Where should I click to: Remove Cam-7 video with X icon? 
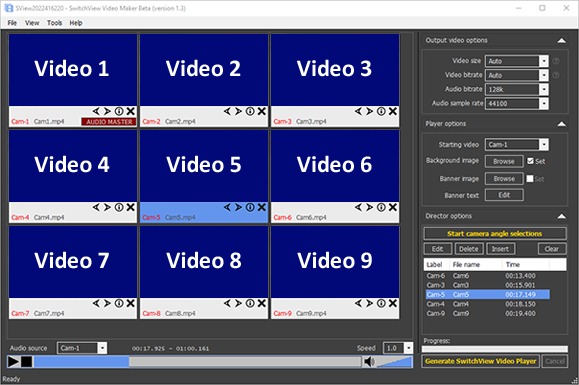130,303
